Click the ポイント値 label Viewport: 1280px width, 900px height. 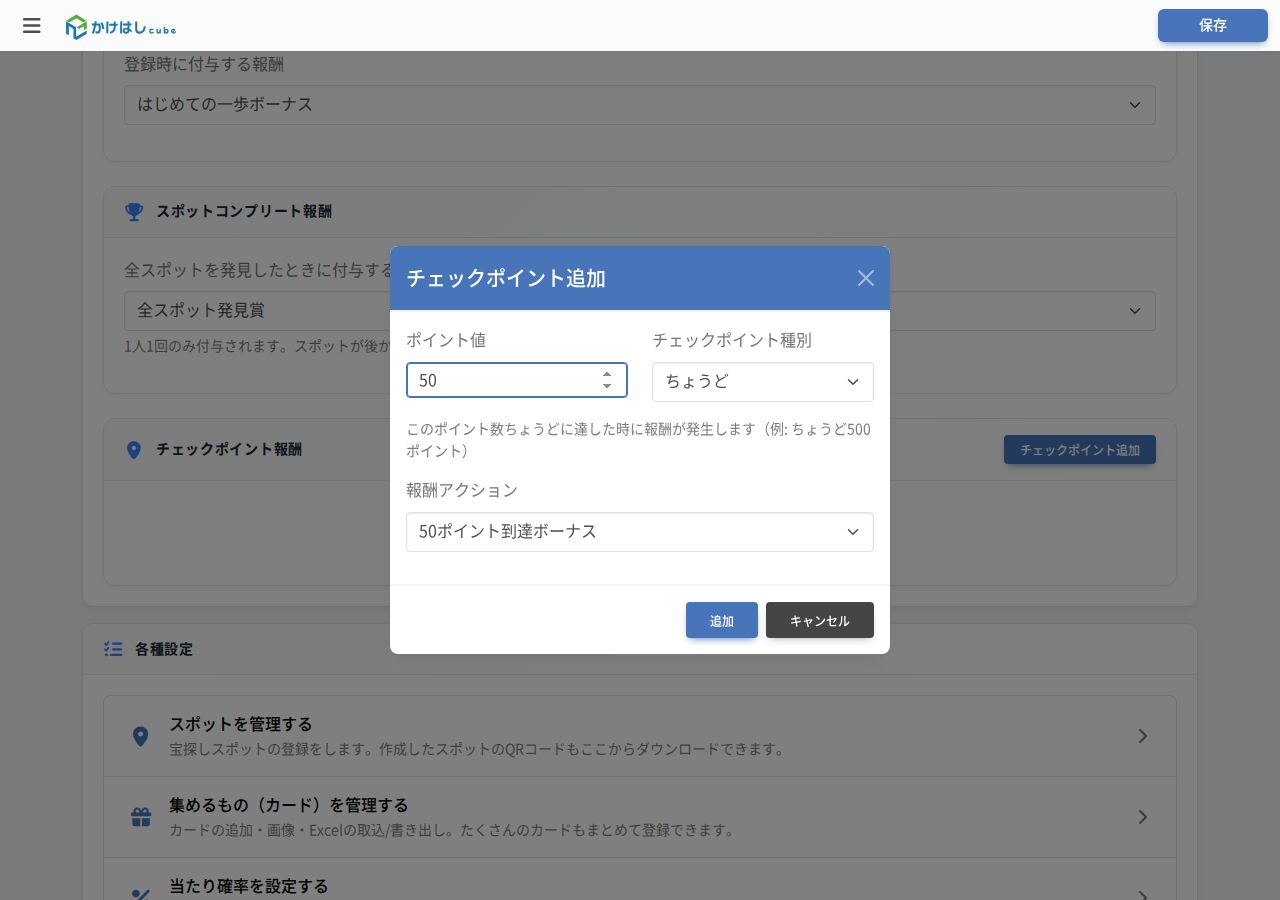tap(446, 340)
